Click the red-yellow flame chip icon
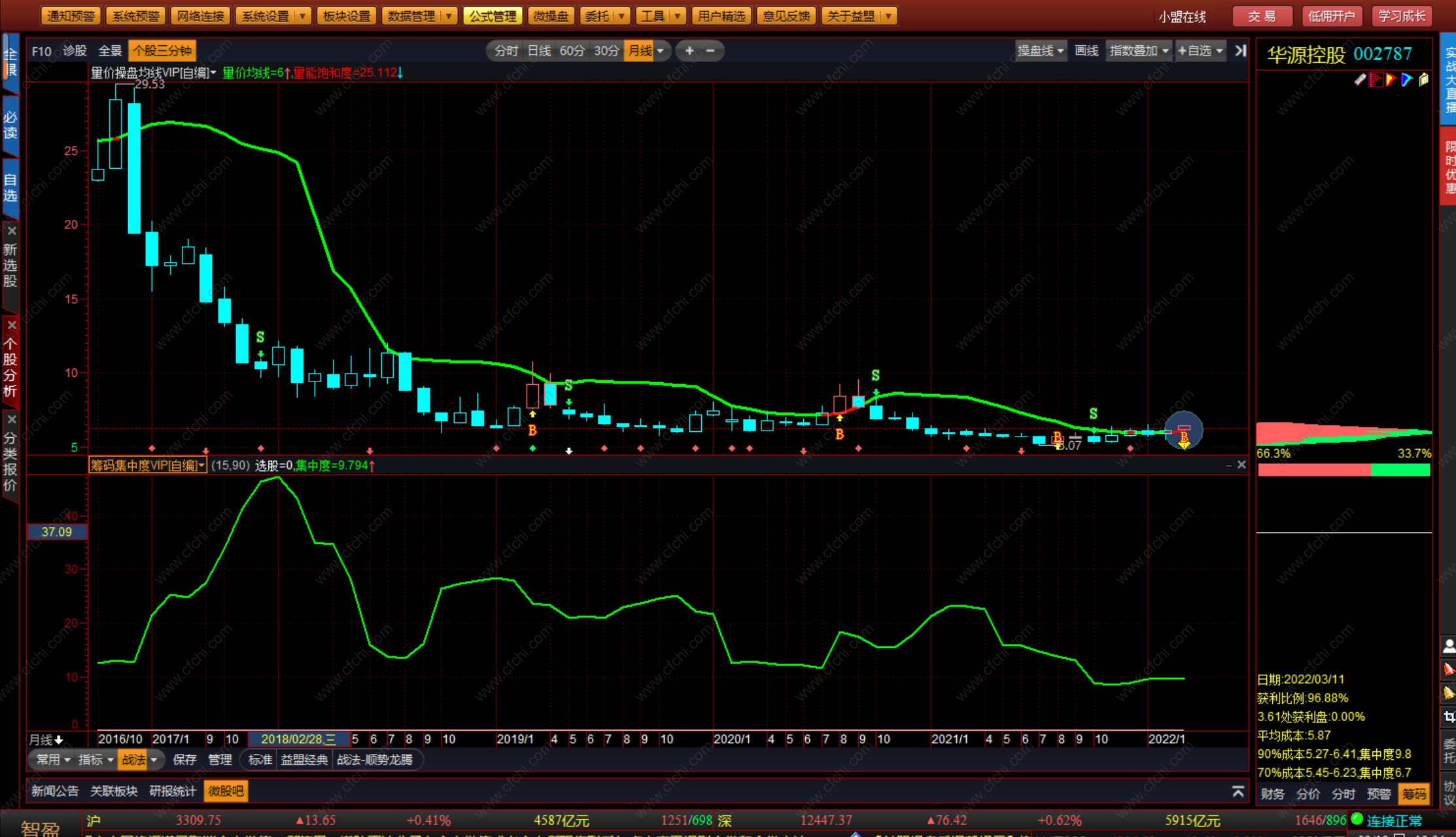Screen dimensions: 1456x837 [x=1392, y=80]
